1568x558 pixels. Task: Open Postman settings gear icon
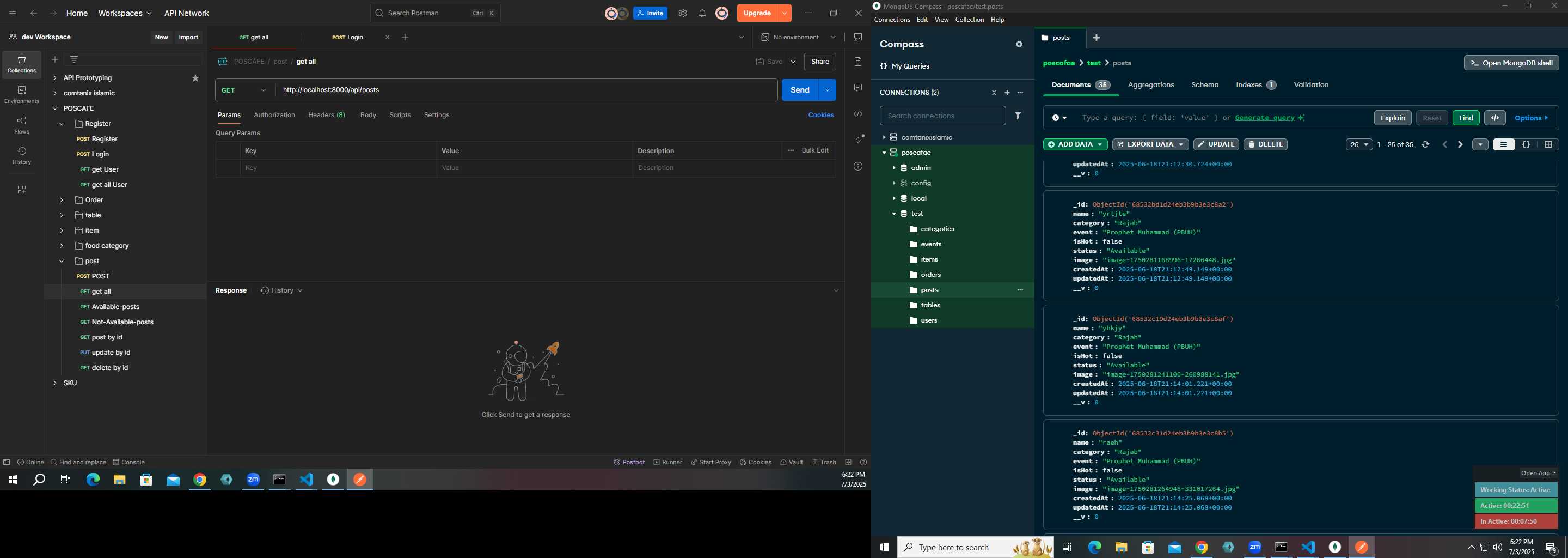coord(682,14)
